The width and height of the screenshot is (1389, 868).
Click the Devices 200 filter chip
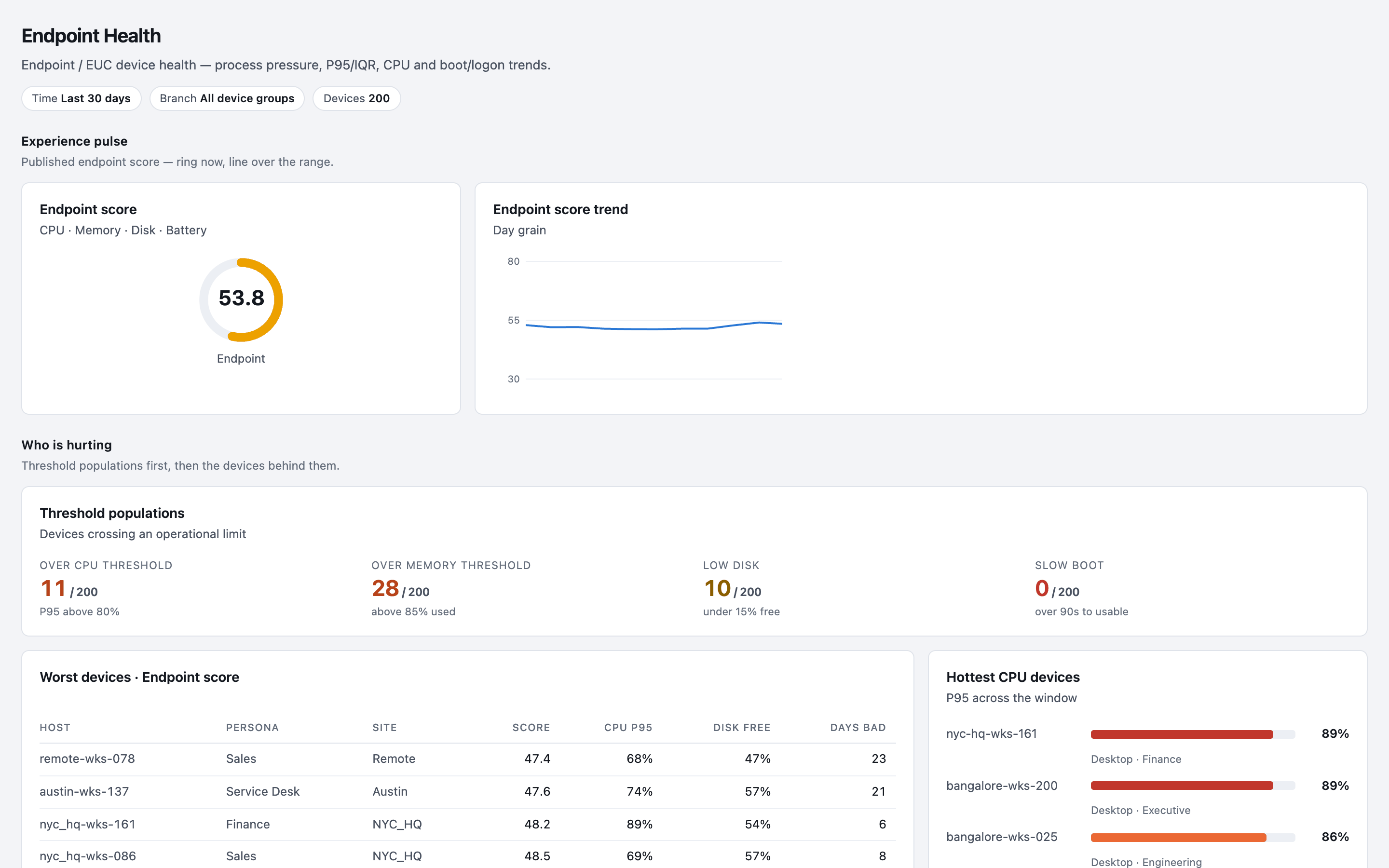click(x=356, y=98)
